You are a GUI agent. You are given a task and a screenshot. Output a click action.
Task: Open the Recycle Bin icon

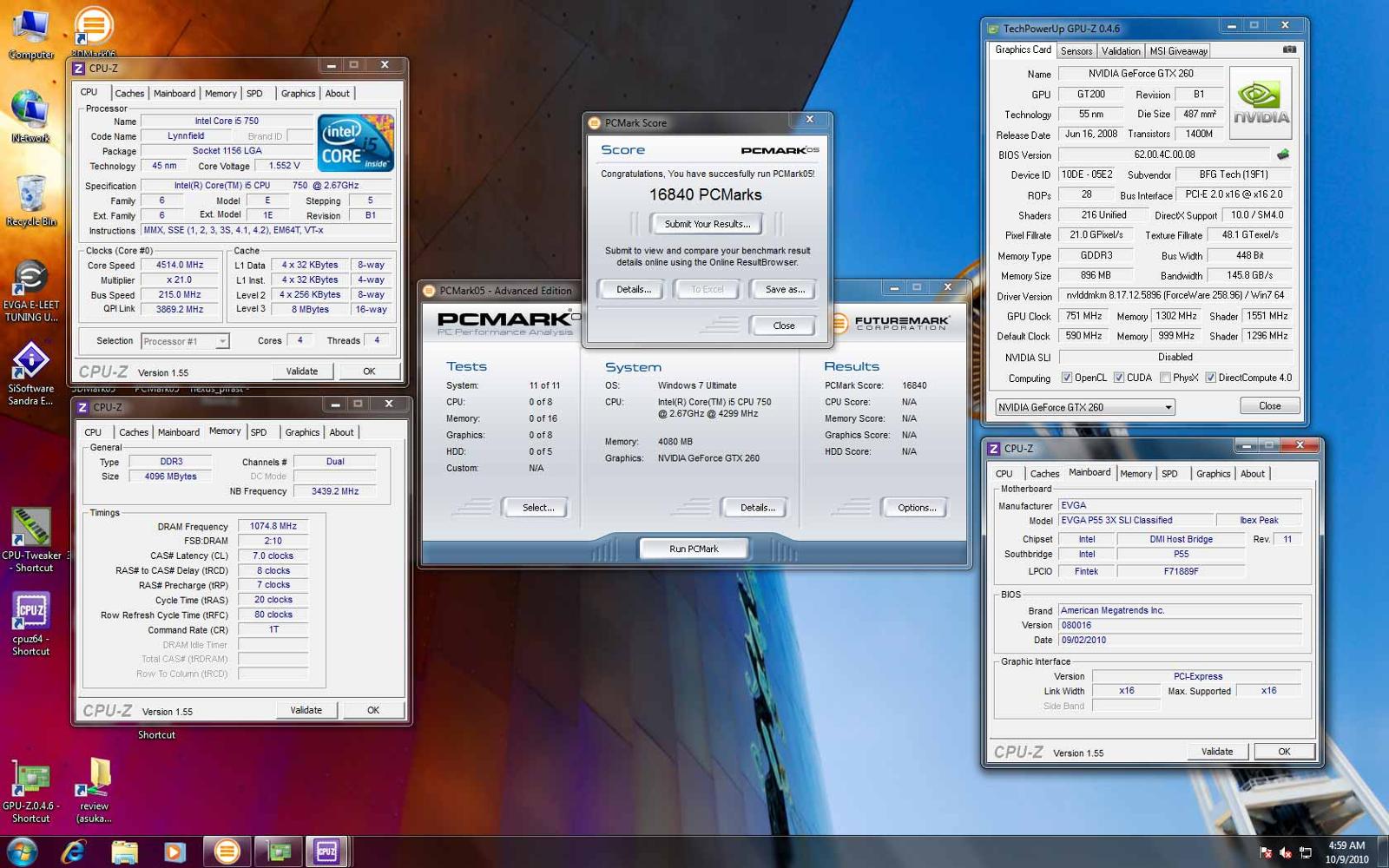tap(31, 201)
